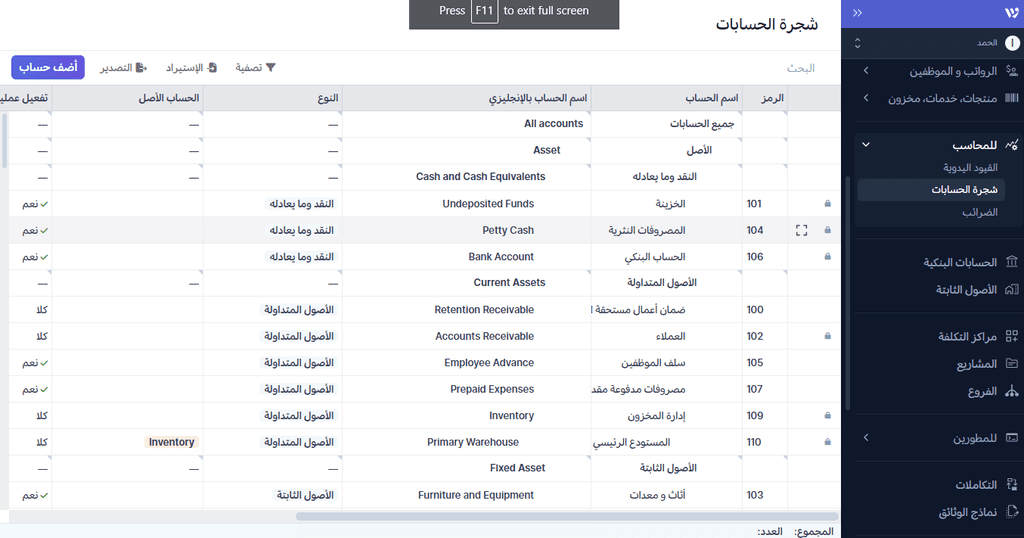Image resolution: width=1024 pixels, height=538 pixels.
Task: Open the Import (الإستيراد) option
Action: [x=191, y=67]
